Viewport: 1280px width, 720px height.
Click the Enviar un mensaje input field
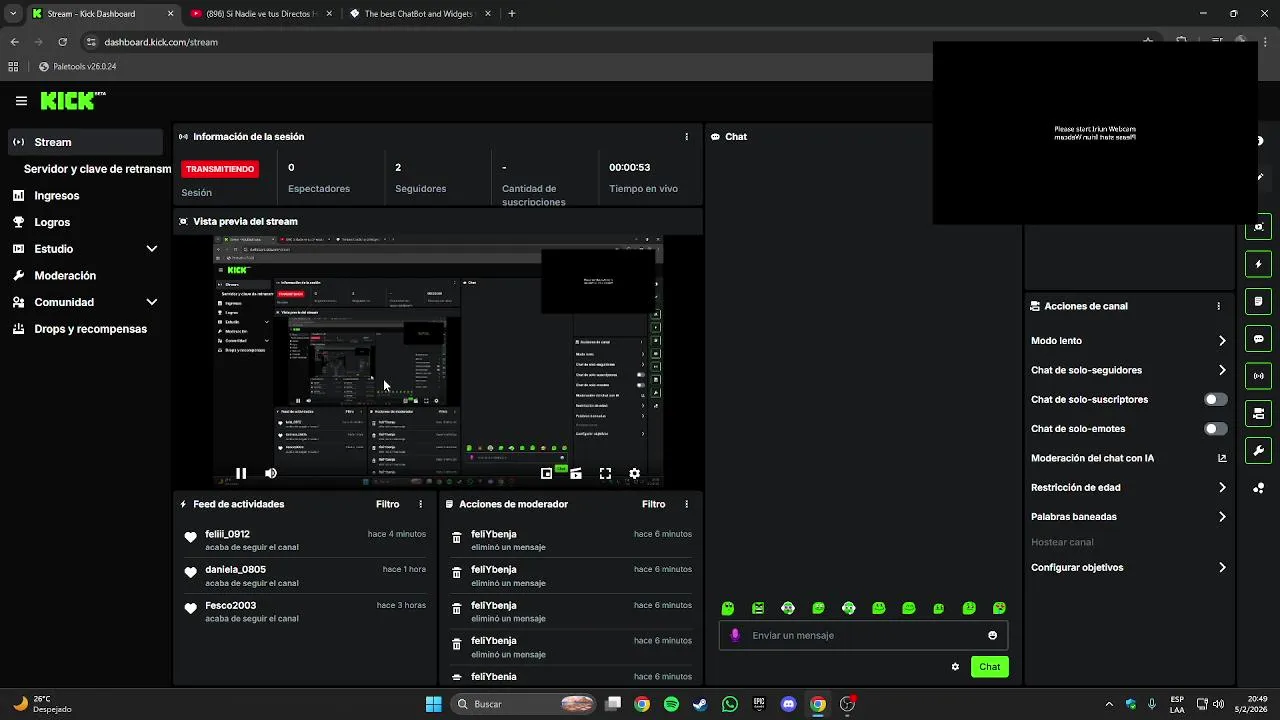pos(863,635)
